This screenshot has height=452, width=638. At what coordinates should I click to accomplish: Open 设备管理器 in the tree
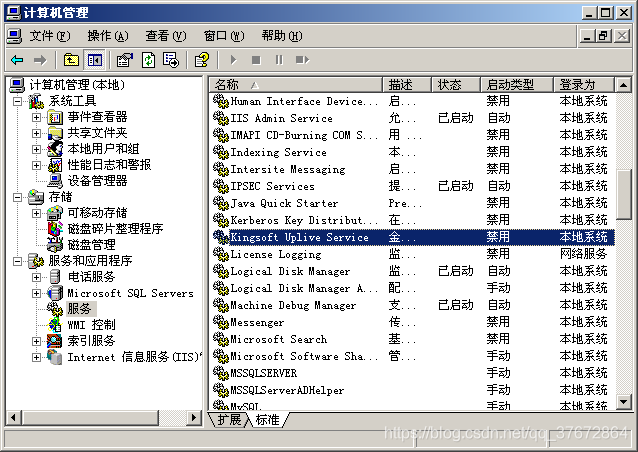tap(97, 181)
